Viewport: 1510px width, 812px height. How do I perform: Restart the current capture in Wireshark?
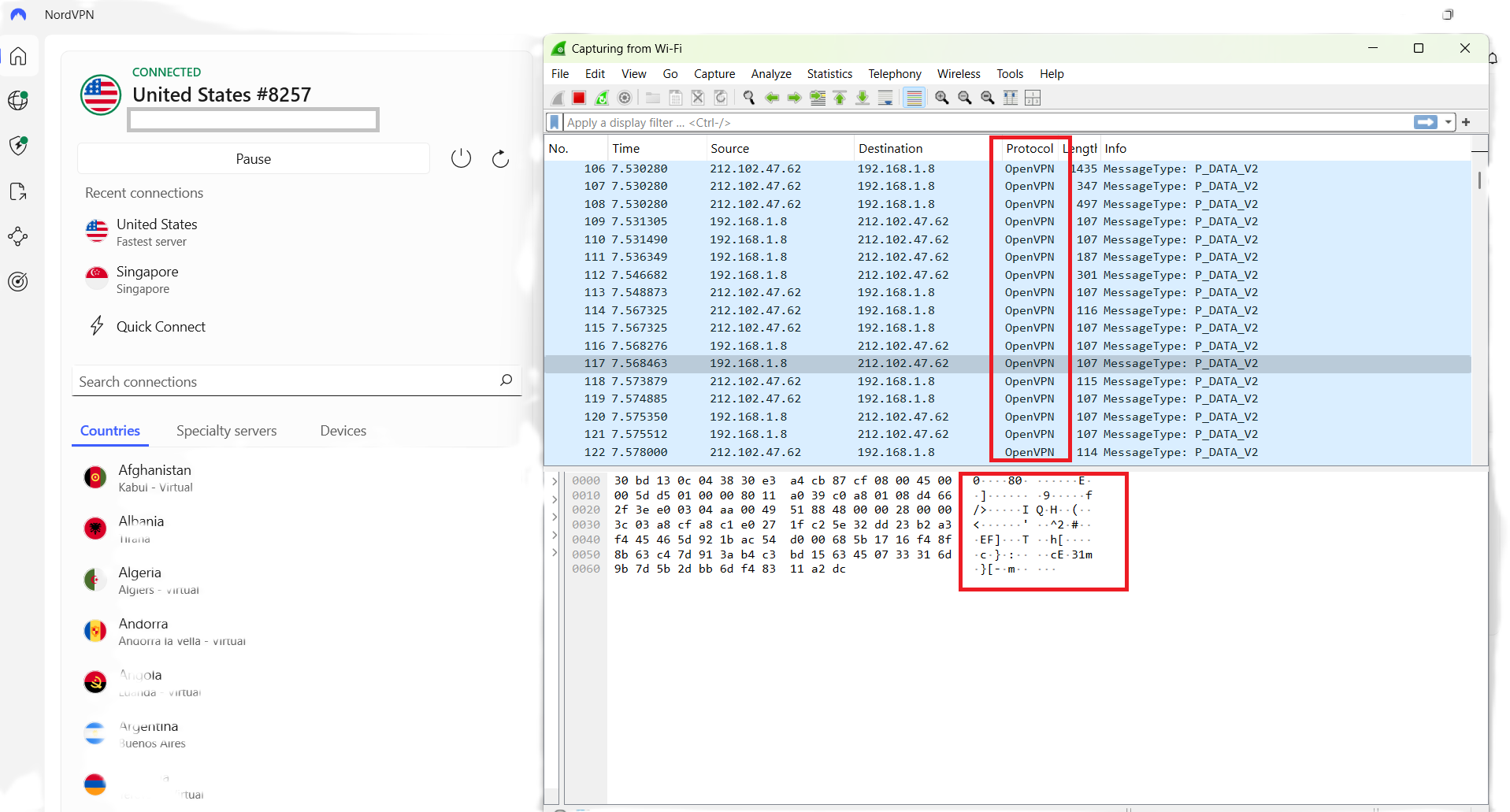[x=602, y=98]
